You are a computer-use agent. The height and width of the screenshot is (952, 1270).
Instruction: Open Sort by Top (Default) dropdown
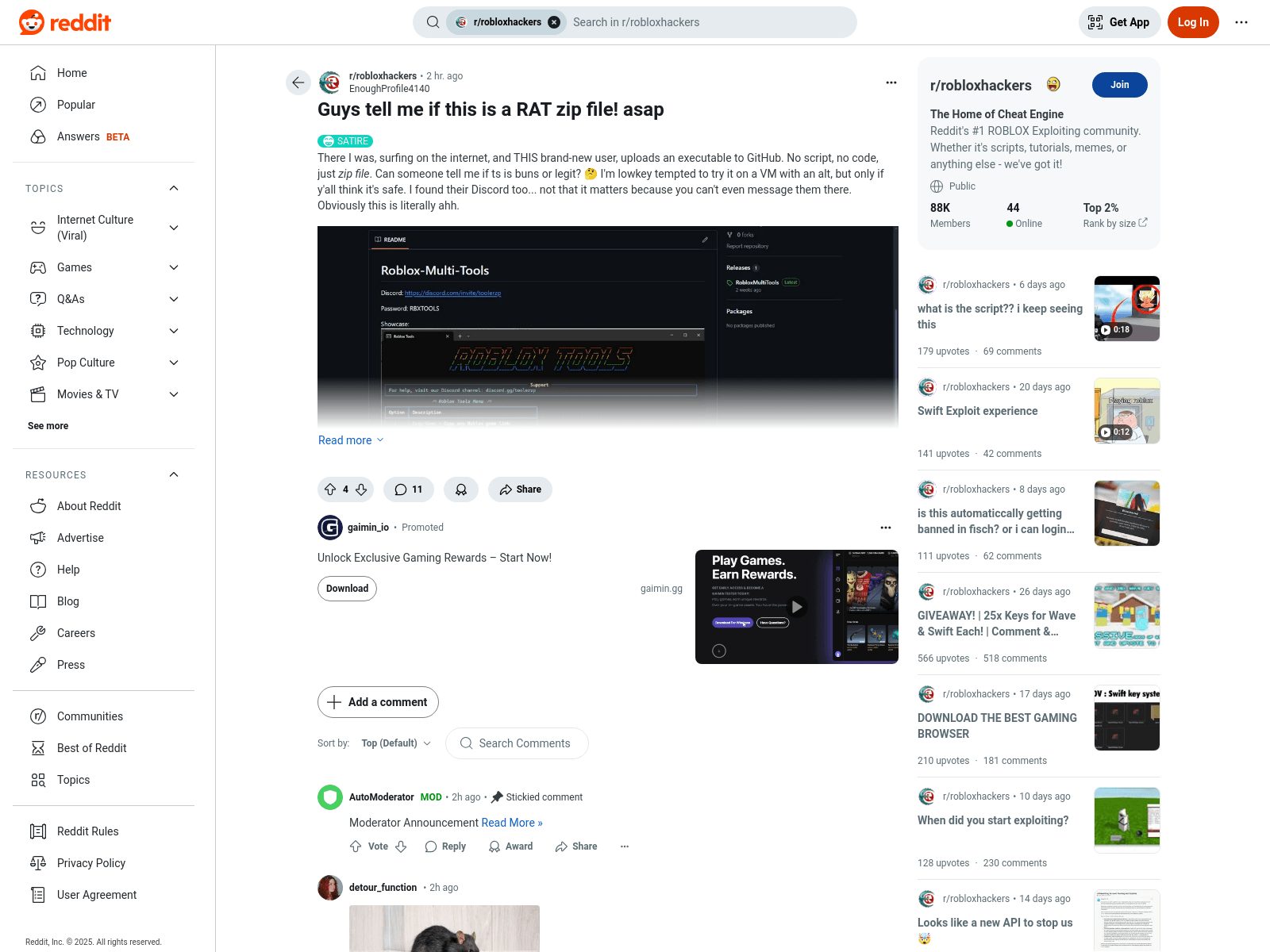click(396, 743)
